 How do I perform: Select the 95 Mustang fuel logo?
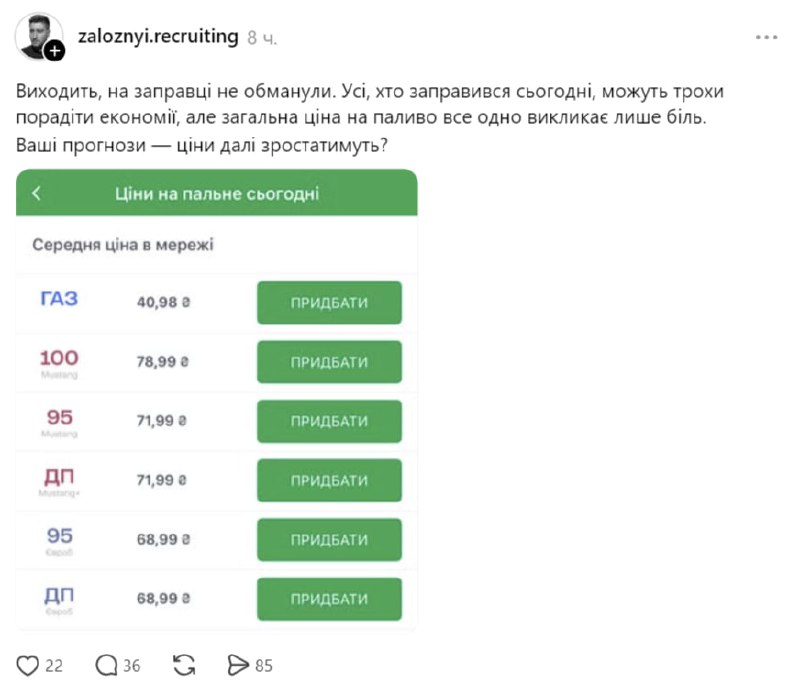click(59, 421)
